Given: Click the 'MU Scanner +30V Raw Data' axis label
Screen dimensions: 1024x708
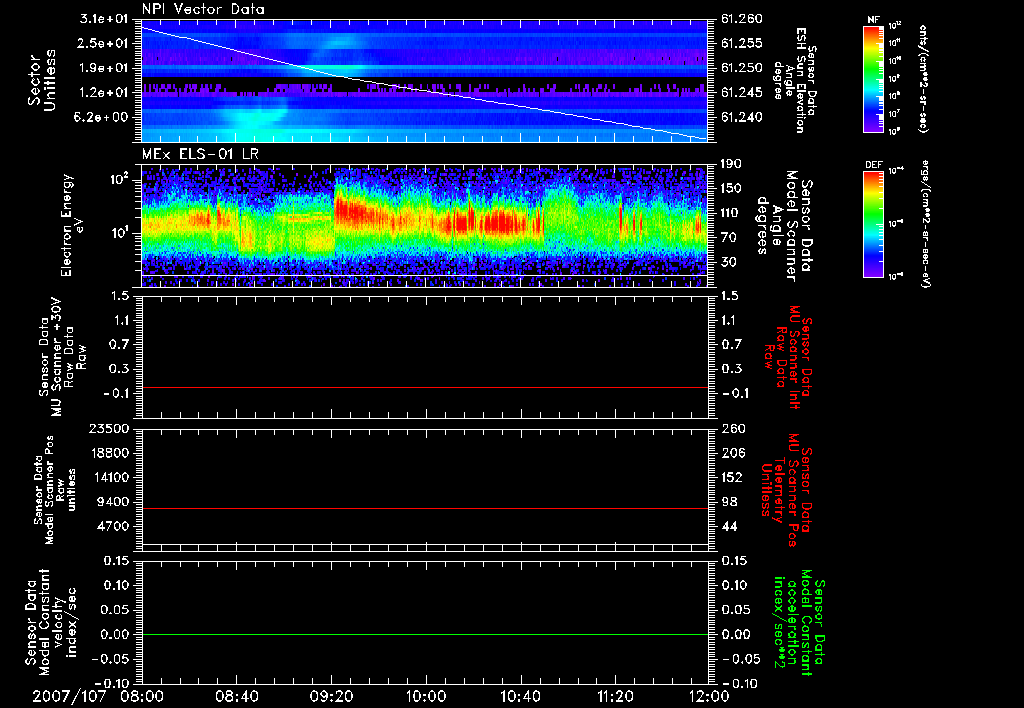Looking at the screenshot, I should click(62, 357).
